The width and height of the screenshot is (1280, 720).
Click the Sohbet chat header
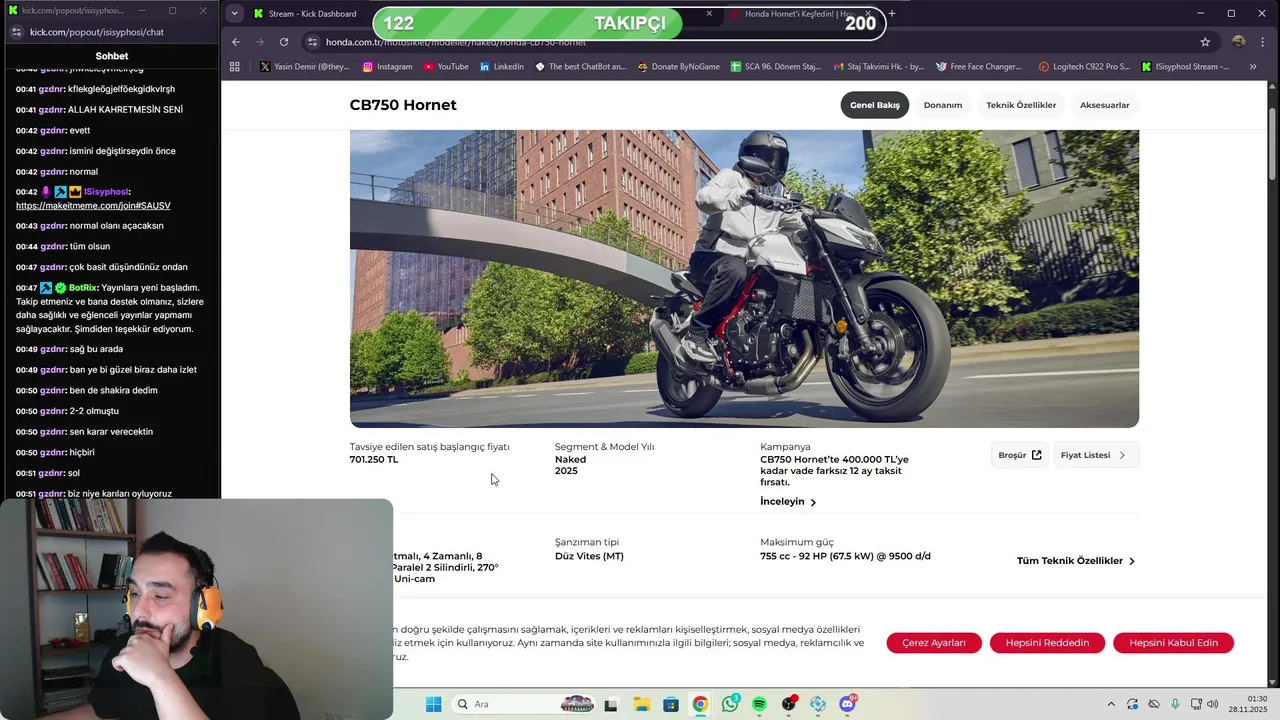coord(112,56)
